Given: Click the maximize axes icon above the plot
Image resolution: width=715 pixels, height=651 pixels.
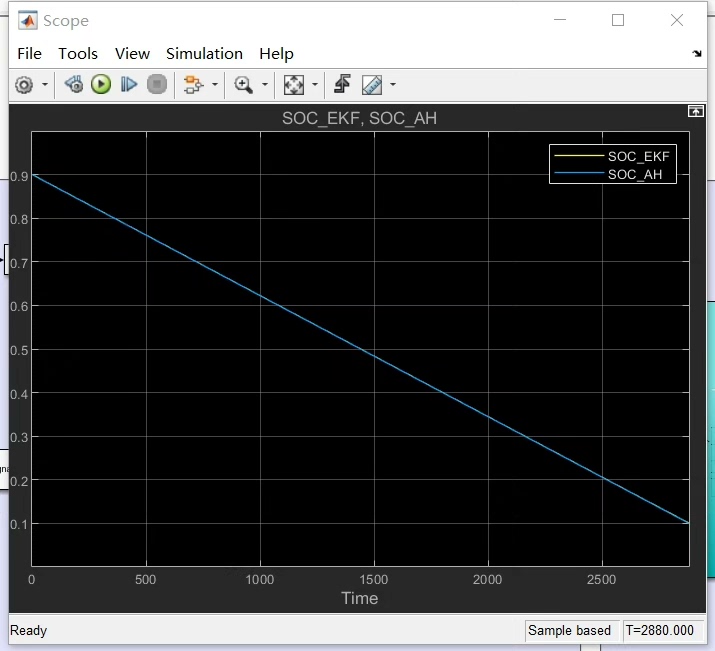Looking at the screenshot, I should (696, 111).
